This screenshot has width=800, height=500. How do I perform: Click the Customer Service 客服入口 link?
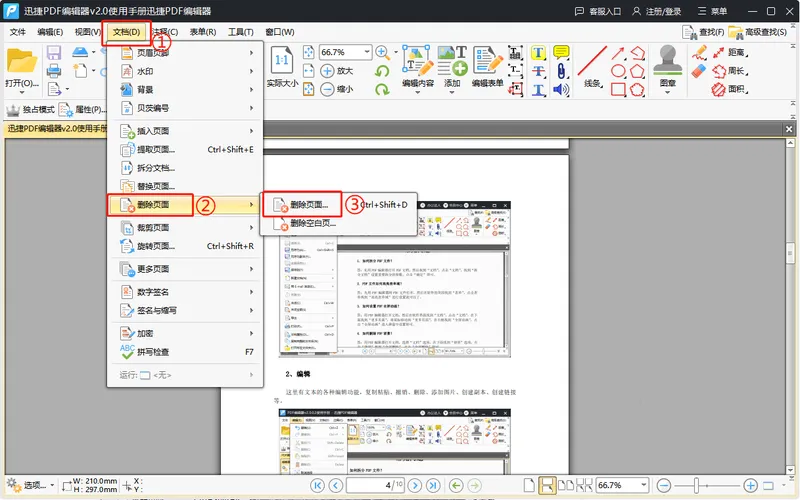598,11
